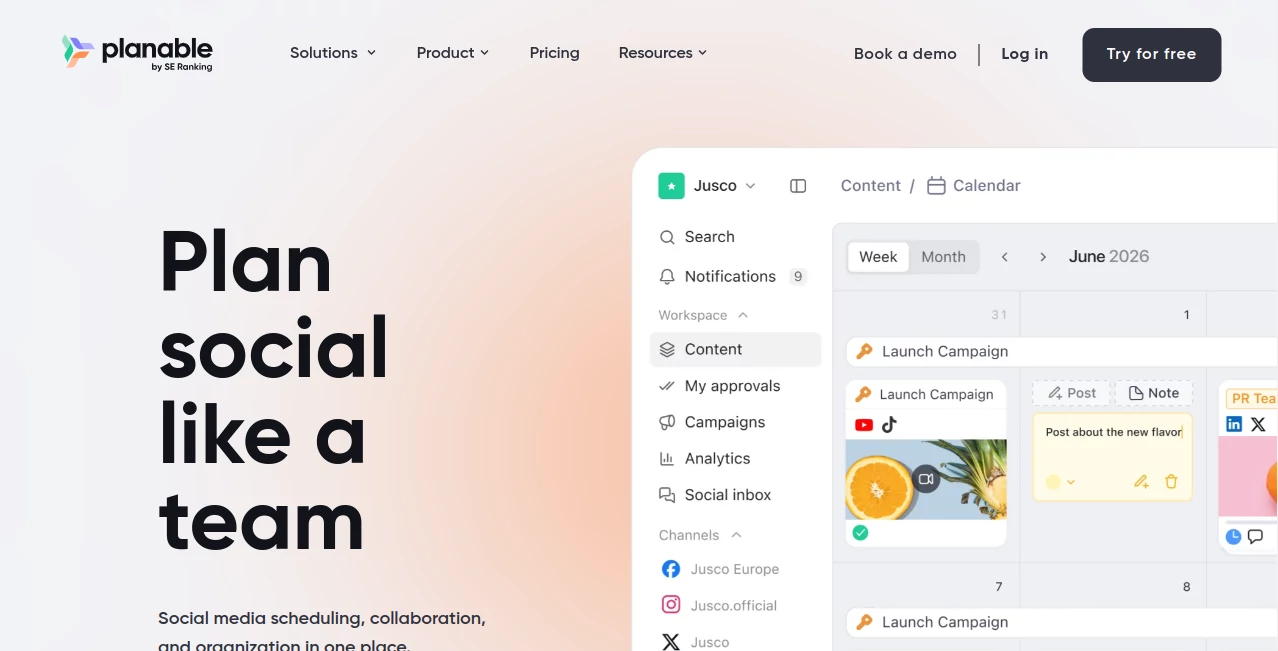
Task: Click the Book a demo link
Action: pyautogui.click(x=905, y=54)
